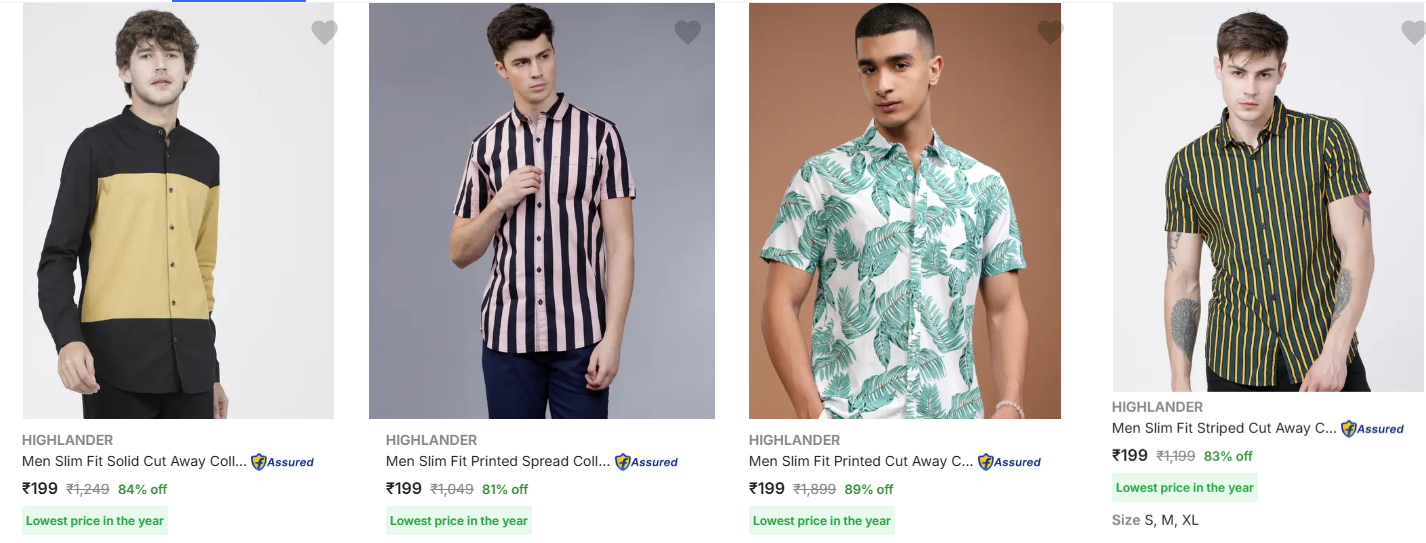This screenshot has height=543, width=1426.
Task: Open the green leaf-print shirt photo
Action: (x=904, y=210)
